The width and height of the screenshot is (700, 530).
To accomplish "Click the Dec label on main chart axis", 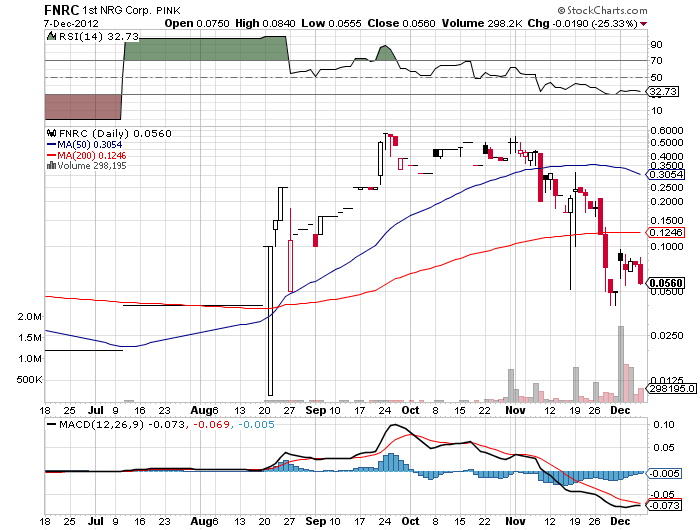I will [x=620, y=410].
